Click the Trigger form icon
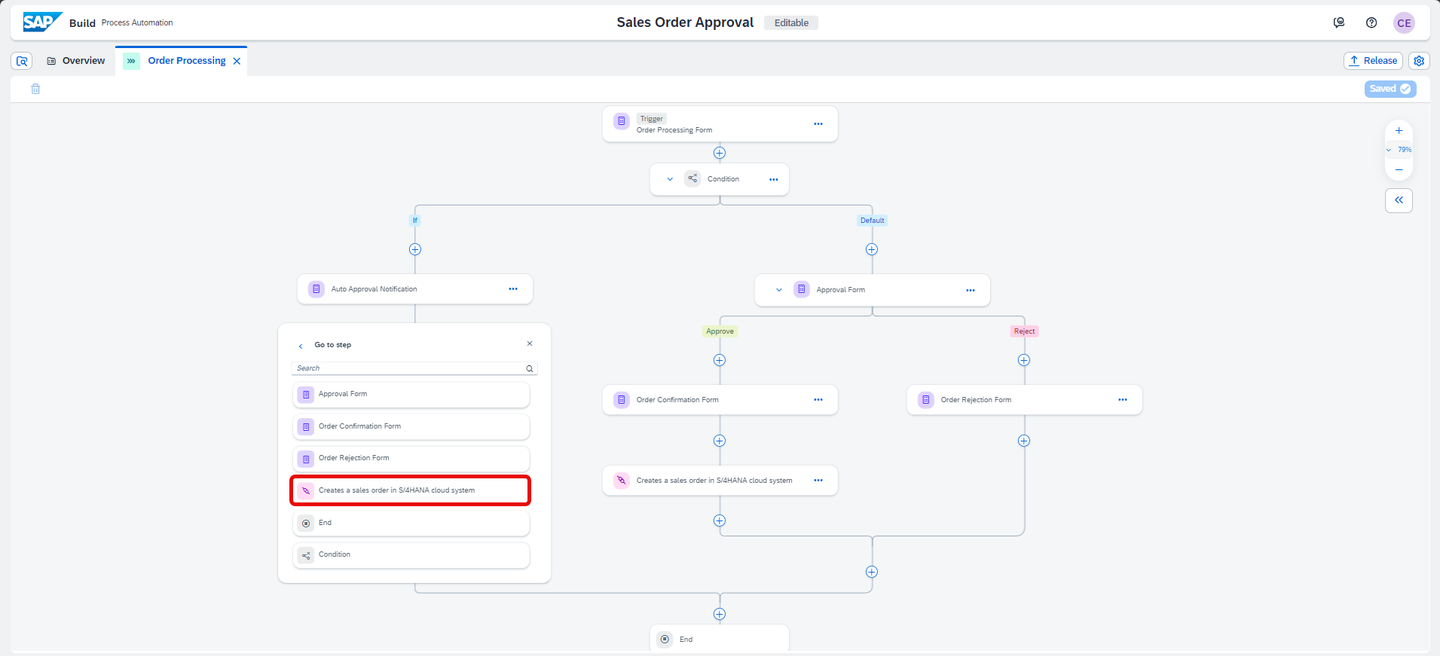 click(621, 121)
